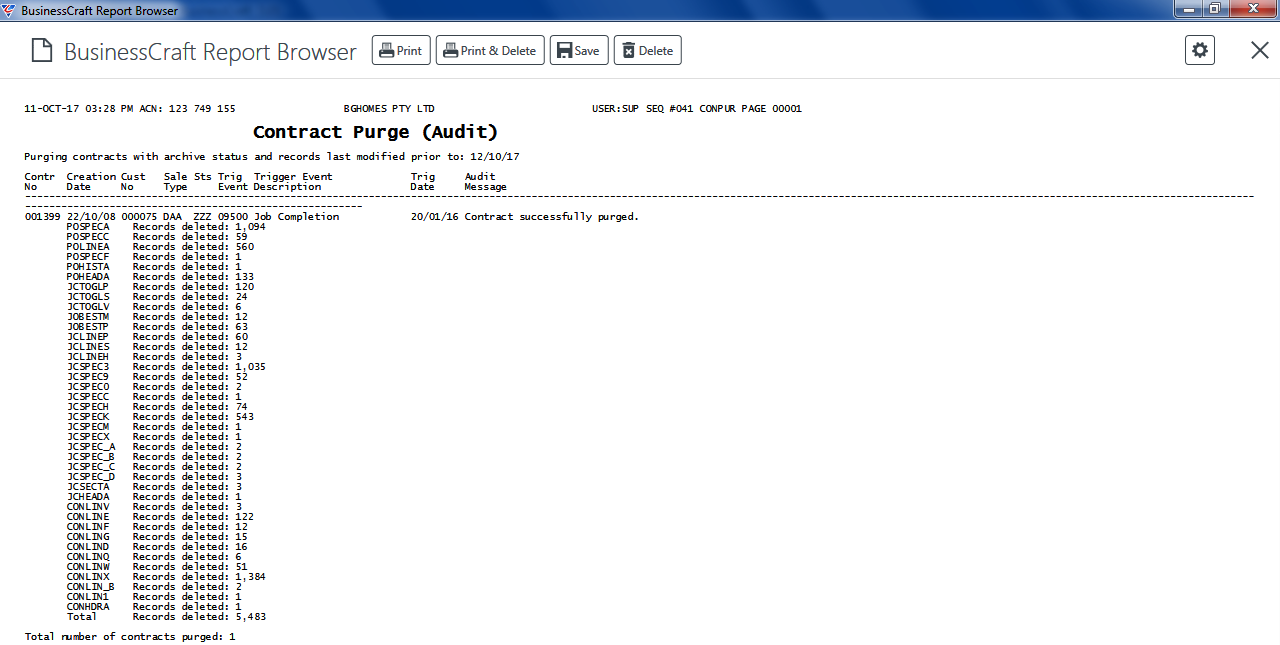
Task: Select the JCSPECH records row
Action: point(157,407)
